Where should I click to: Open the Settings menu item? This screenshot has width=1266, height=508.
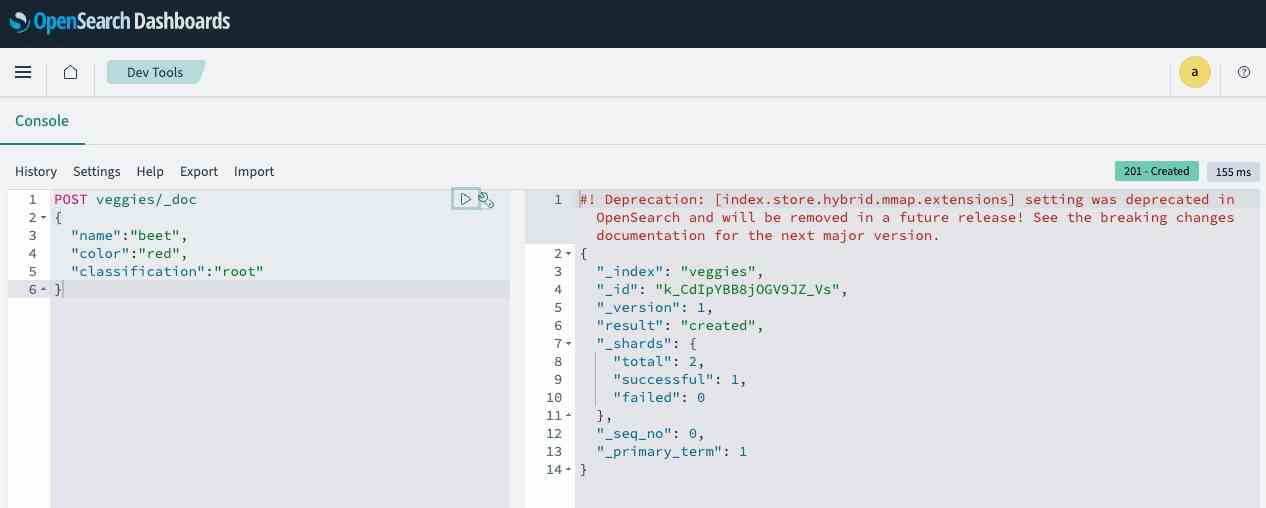click(x=96, y=172)
